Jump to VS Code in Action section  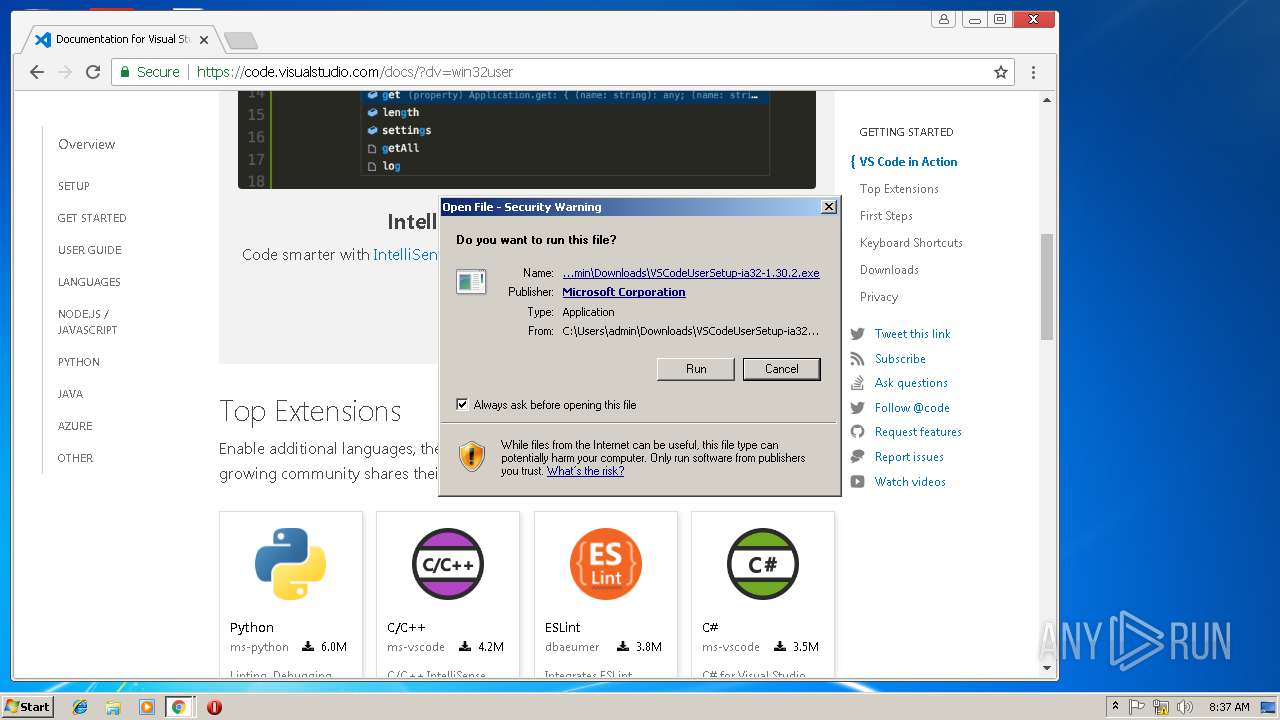(x=908, y=162)
